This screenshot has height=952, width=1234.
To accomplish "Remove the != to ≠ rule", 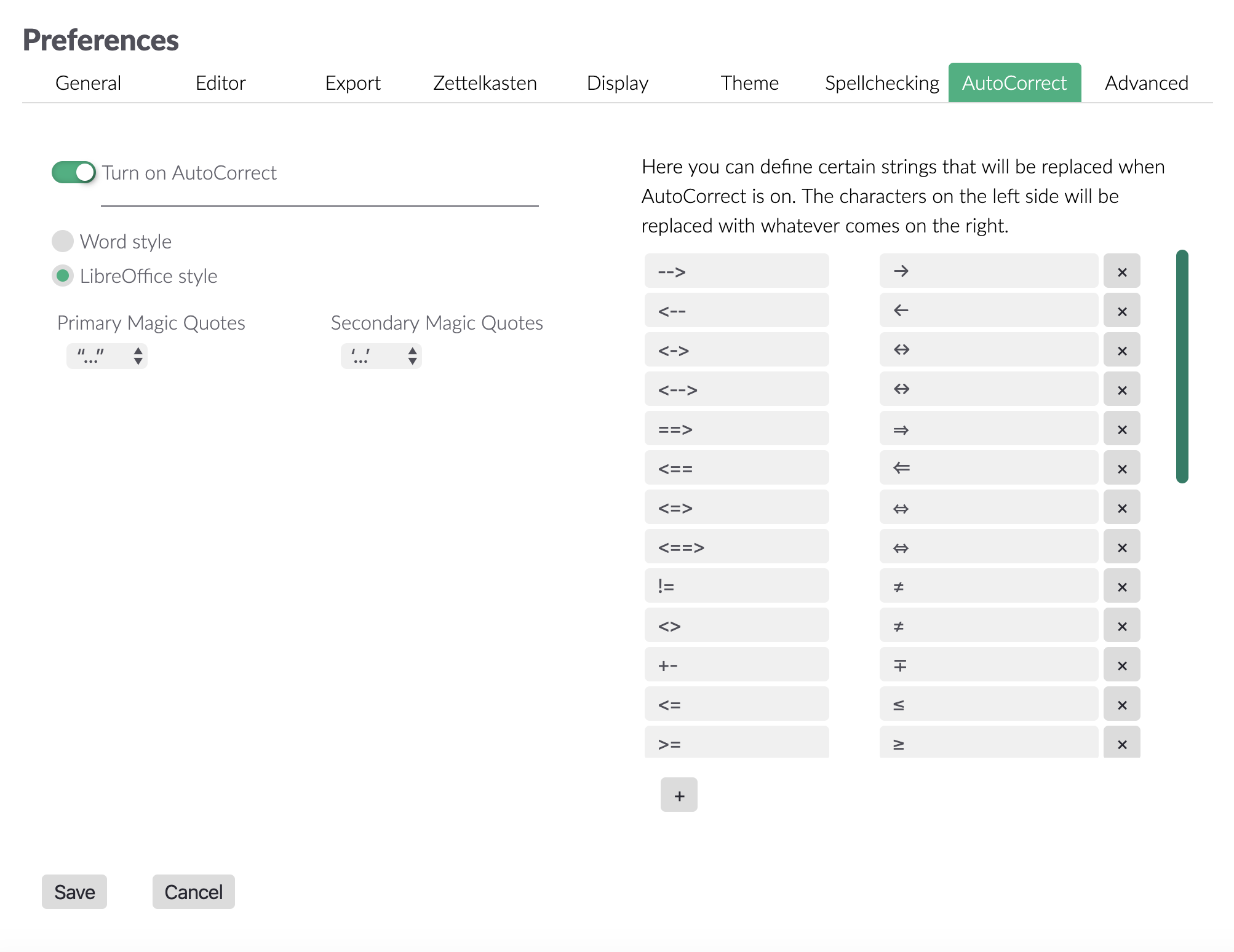I will pos(1121,585).
